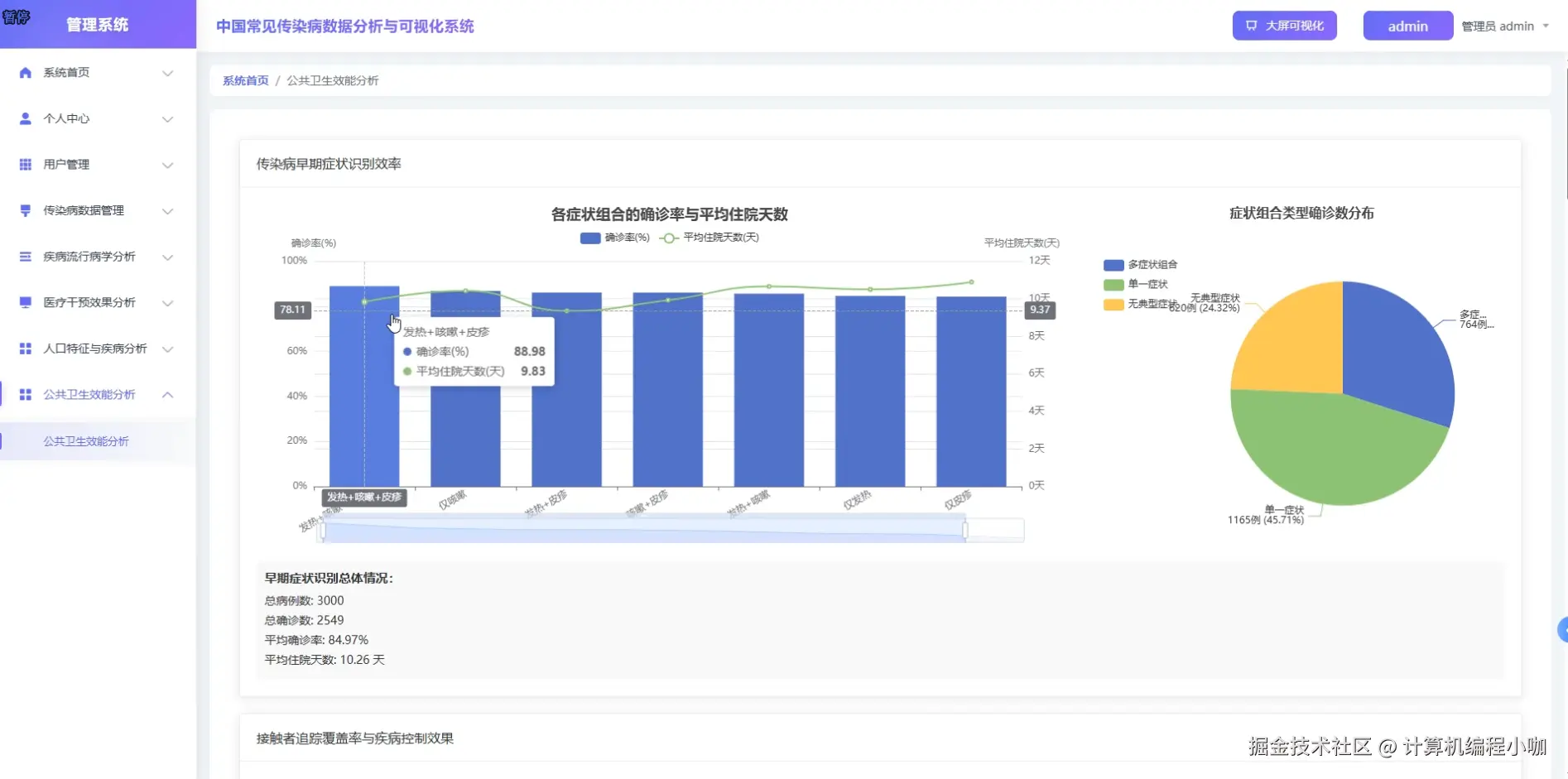Collapse the 公共卫生效能分析 chevron
Screen dimensions: 1568x779
[168, 395]
